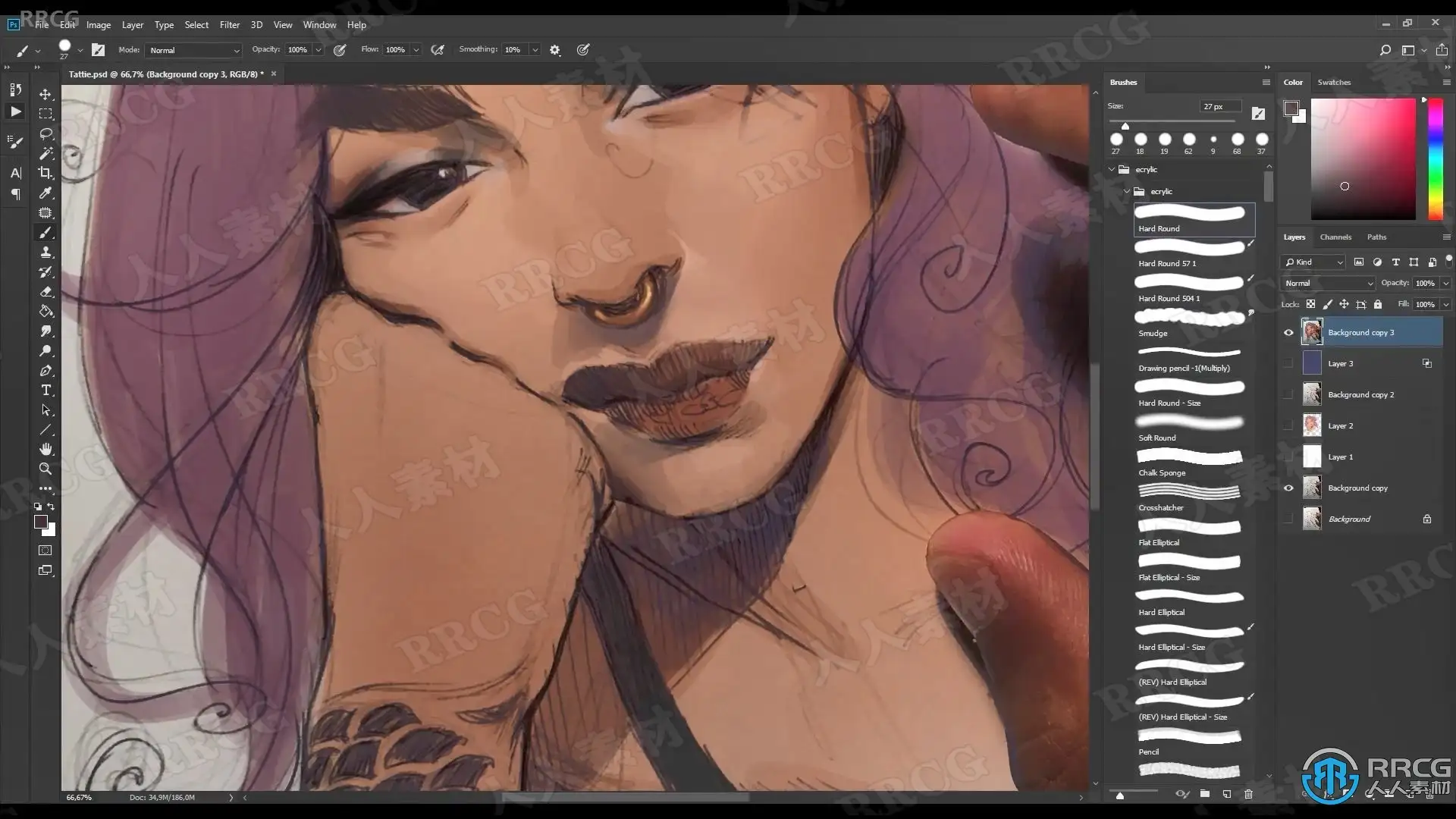Viewport: 1456px width, 819px height.
Task: Open brush settings gear in options bar
Action: pos(555,50)
